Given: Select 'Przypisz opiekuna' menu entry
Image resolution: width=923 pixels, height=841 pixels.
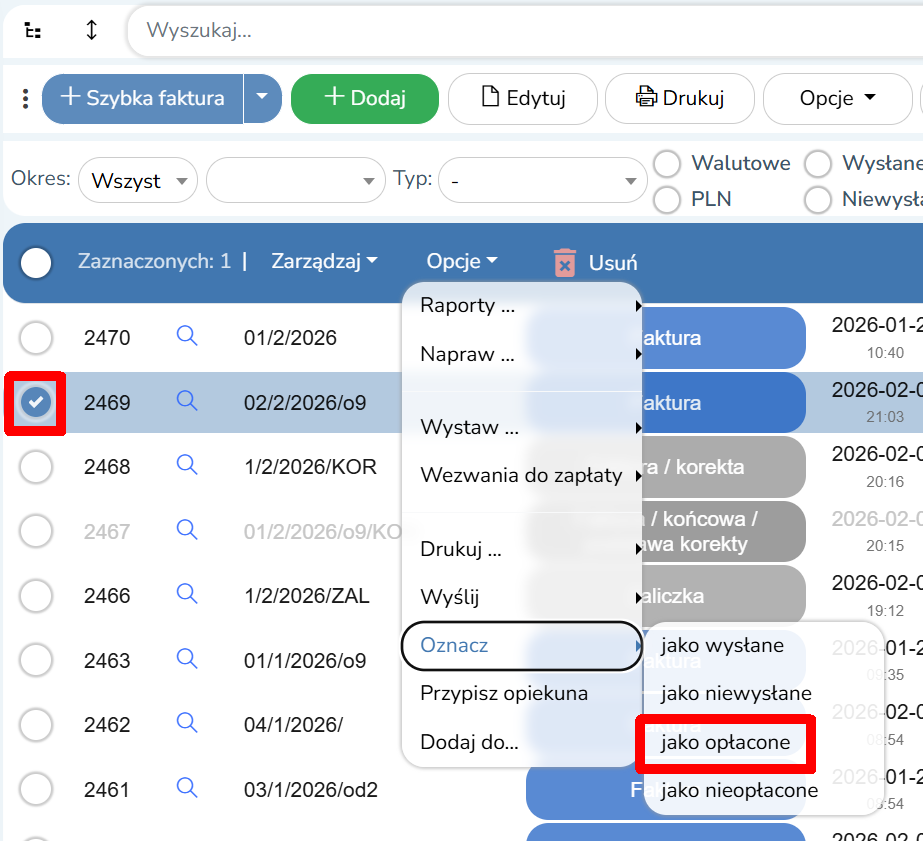Looking at the screenshot, I should 504,694.
